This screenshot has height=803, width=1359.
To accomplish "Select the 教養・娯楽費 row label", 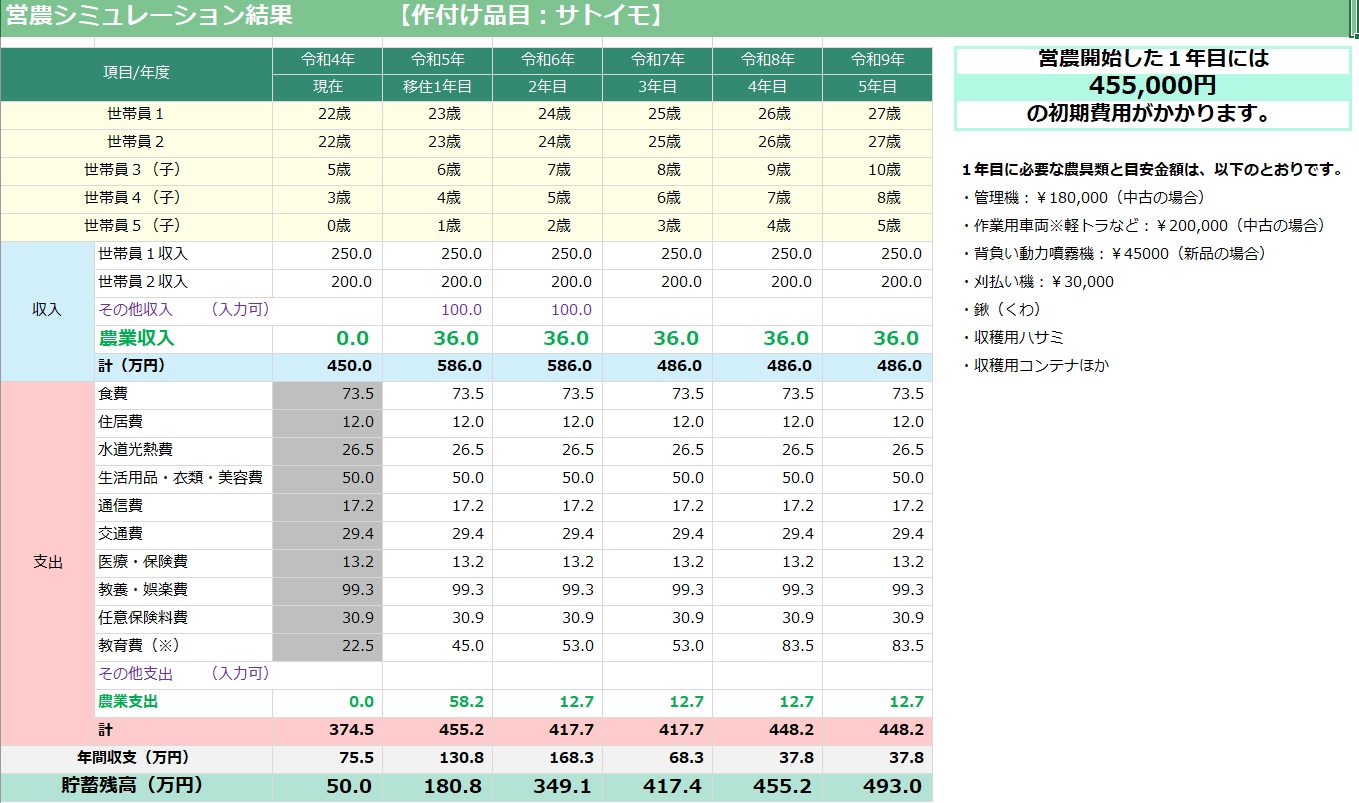I will pyautogui.click(x=184, y=590).
